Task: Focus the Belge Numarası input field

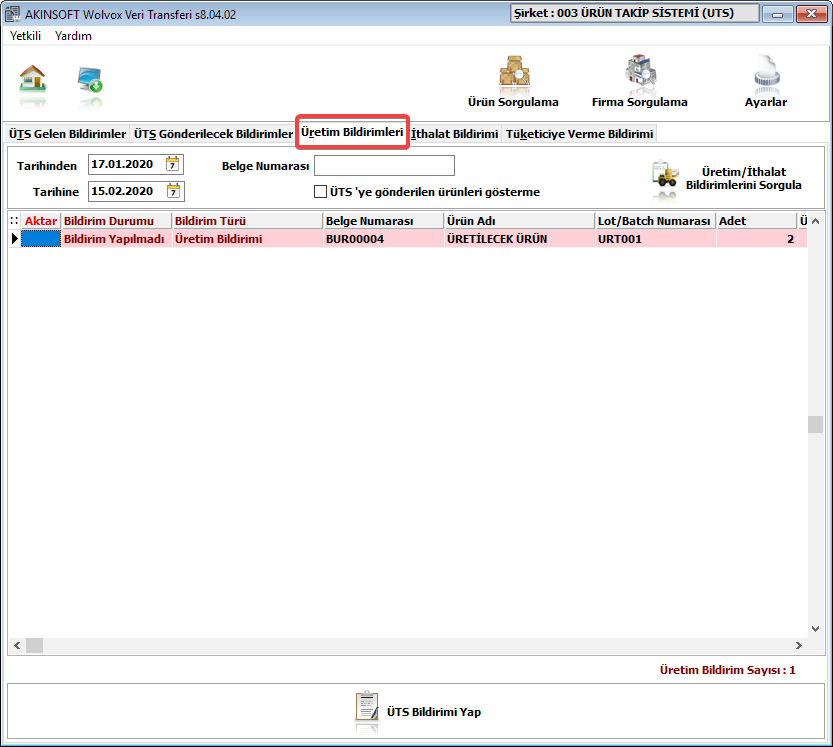Action: [385, 165]
